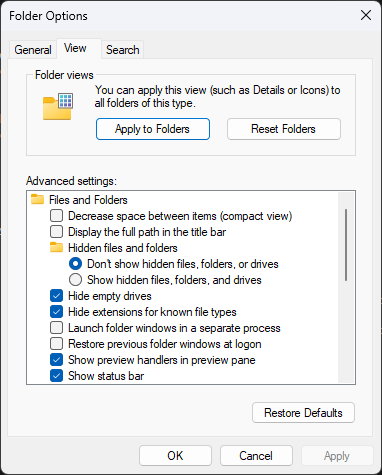The image size is (382, 475).
Task: Click the Hidden files and folders icon
Action: pyautogui.click(x=56, y=248)
